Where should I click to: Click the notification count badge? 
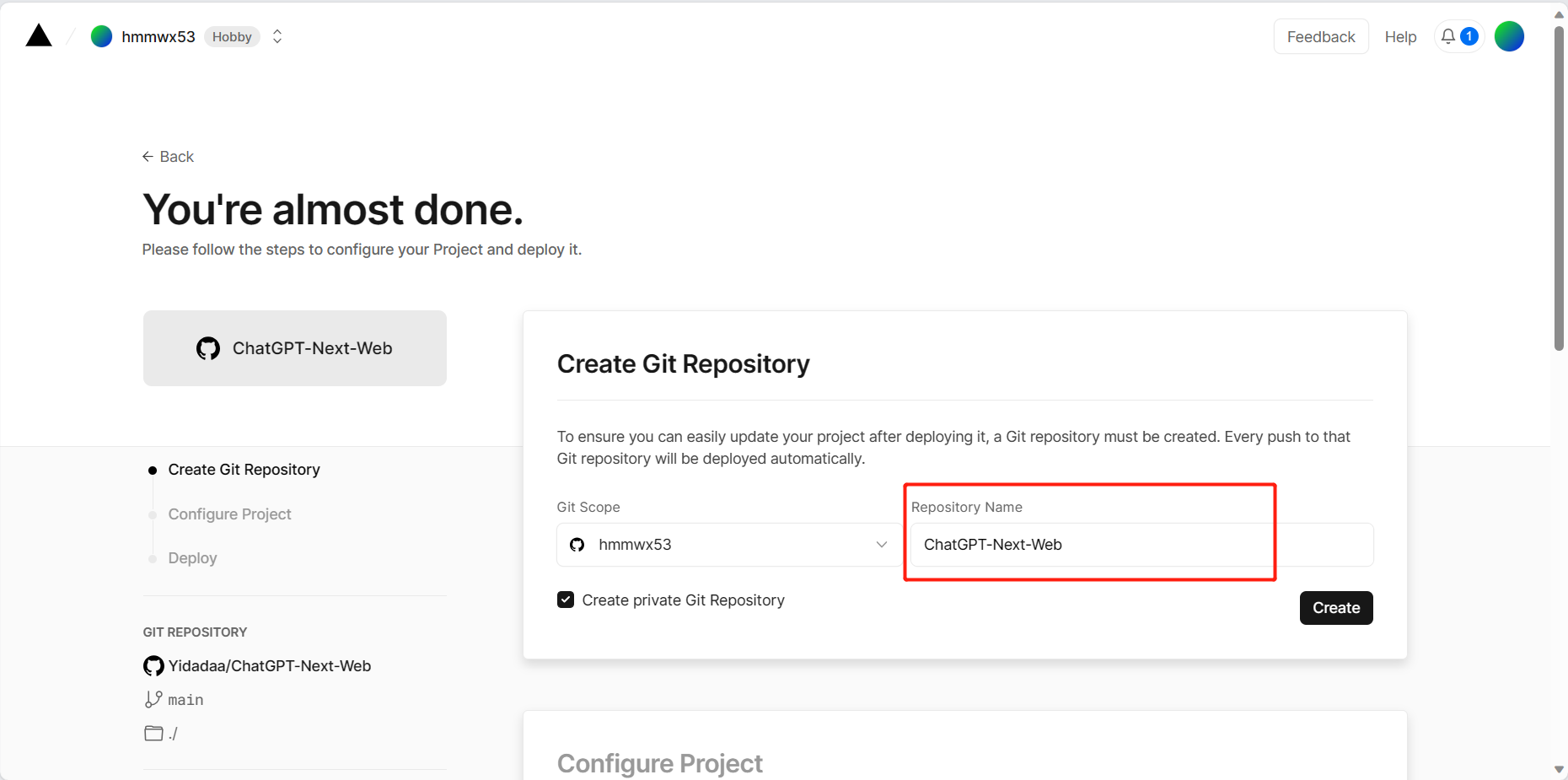(x=1469, y=36)
